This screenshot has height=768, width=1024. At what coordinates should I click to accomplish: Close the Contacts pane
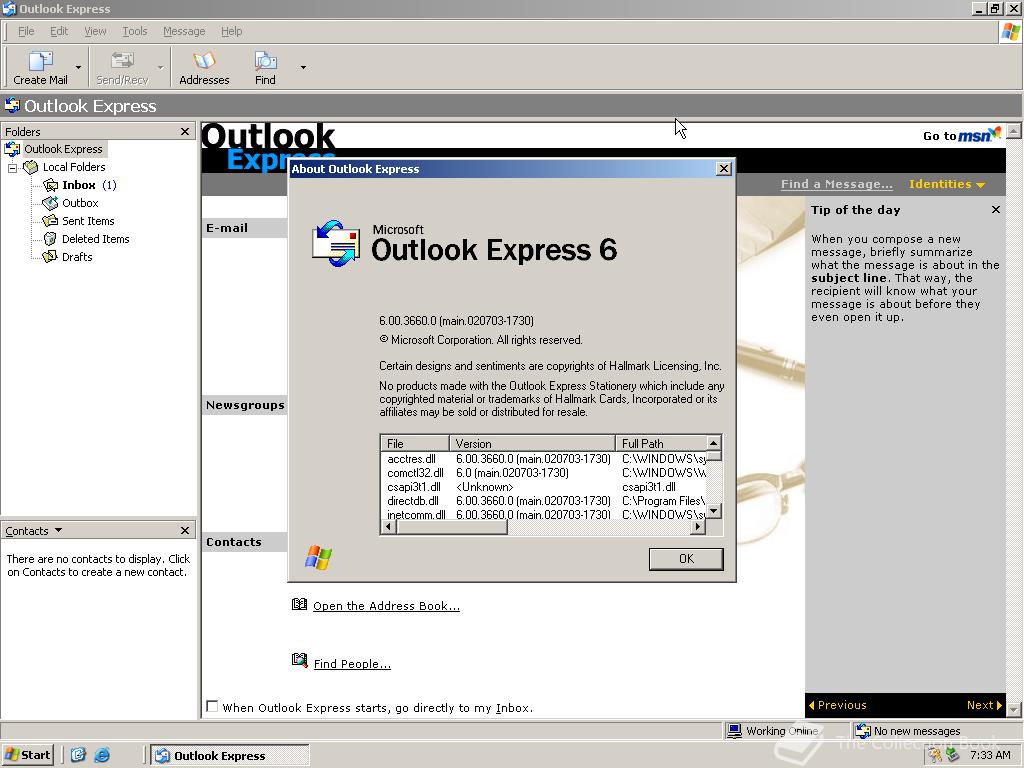click(x=185, y=530)
